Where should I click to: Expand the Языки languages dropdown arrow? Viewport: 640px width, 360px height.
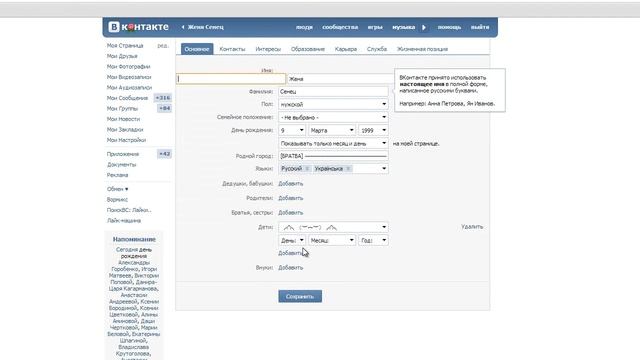point(384,169)
